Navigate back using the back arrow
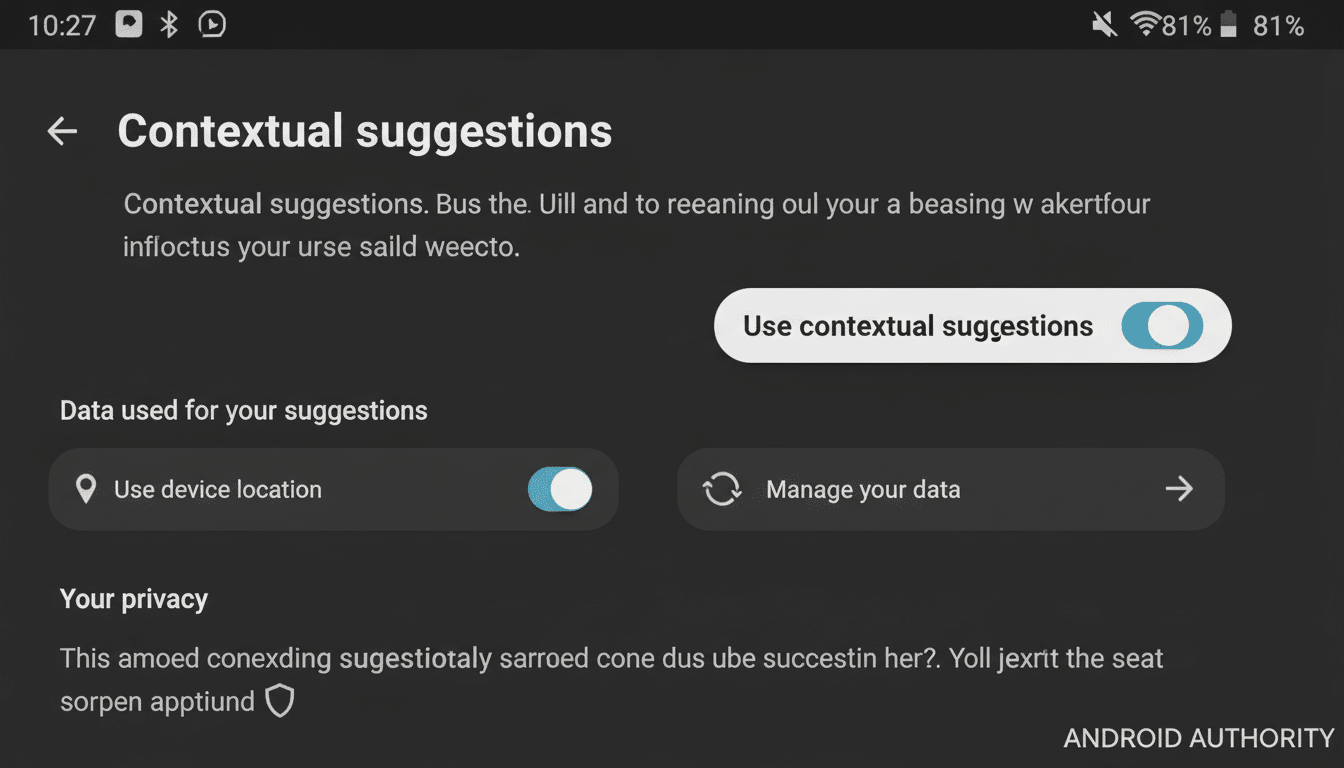1344x768 pixels. pyautogui.click(x=61, y=131)
